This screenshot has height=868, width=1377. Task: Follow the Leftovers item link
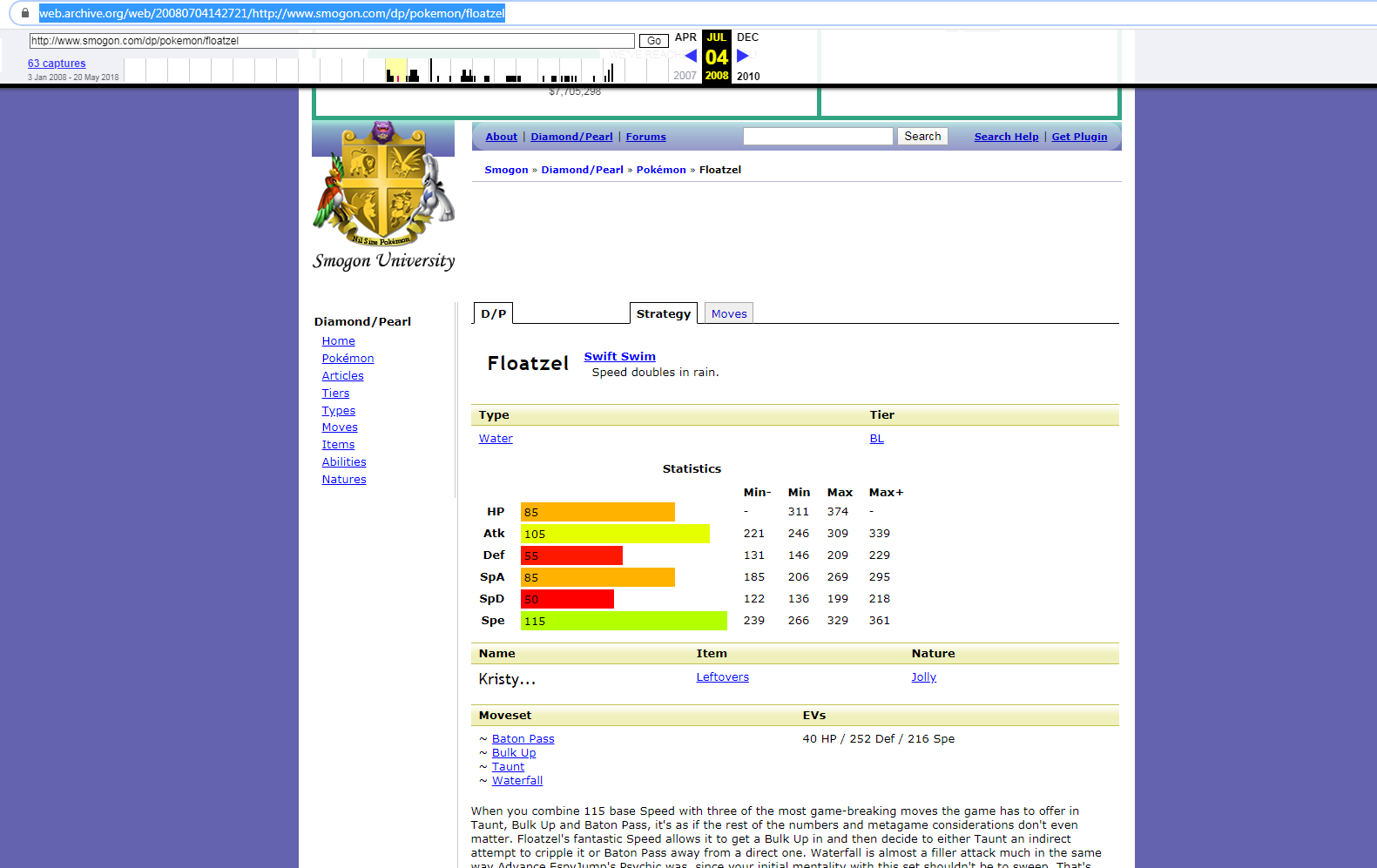click(x=722, y=677)
